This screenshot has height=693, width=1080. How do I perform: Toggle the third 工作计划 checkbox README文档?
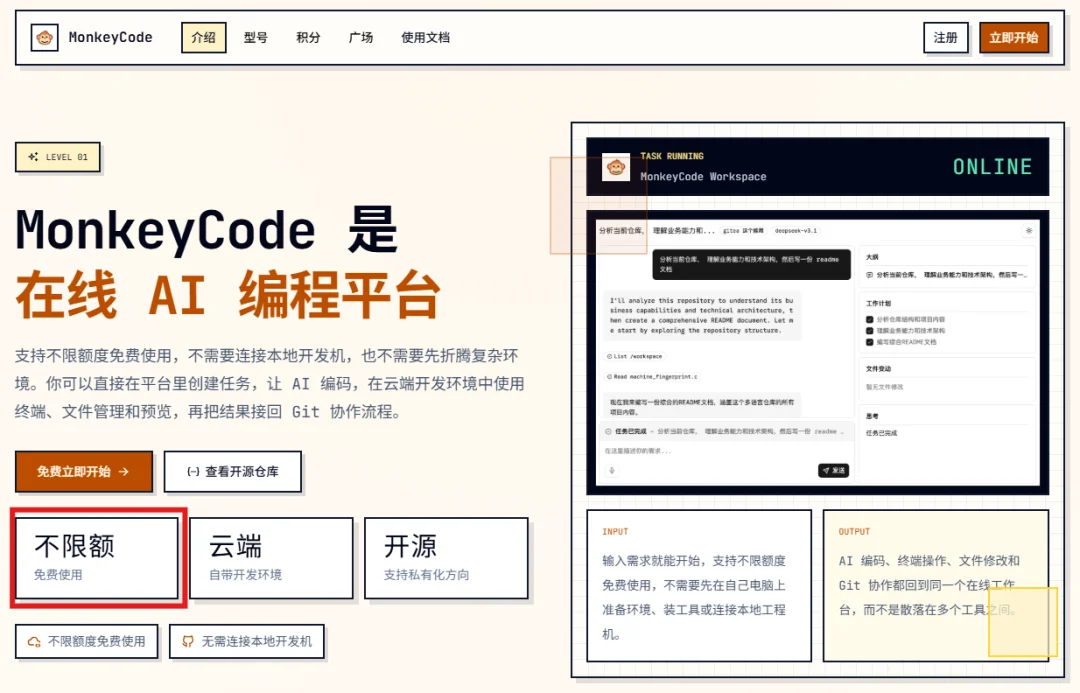click(870, 342)
